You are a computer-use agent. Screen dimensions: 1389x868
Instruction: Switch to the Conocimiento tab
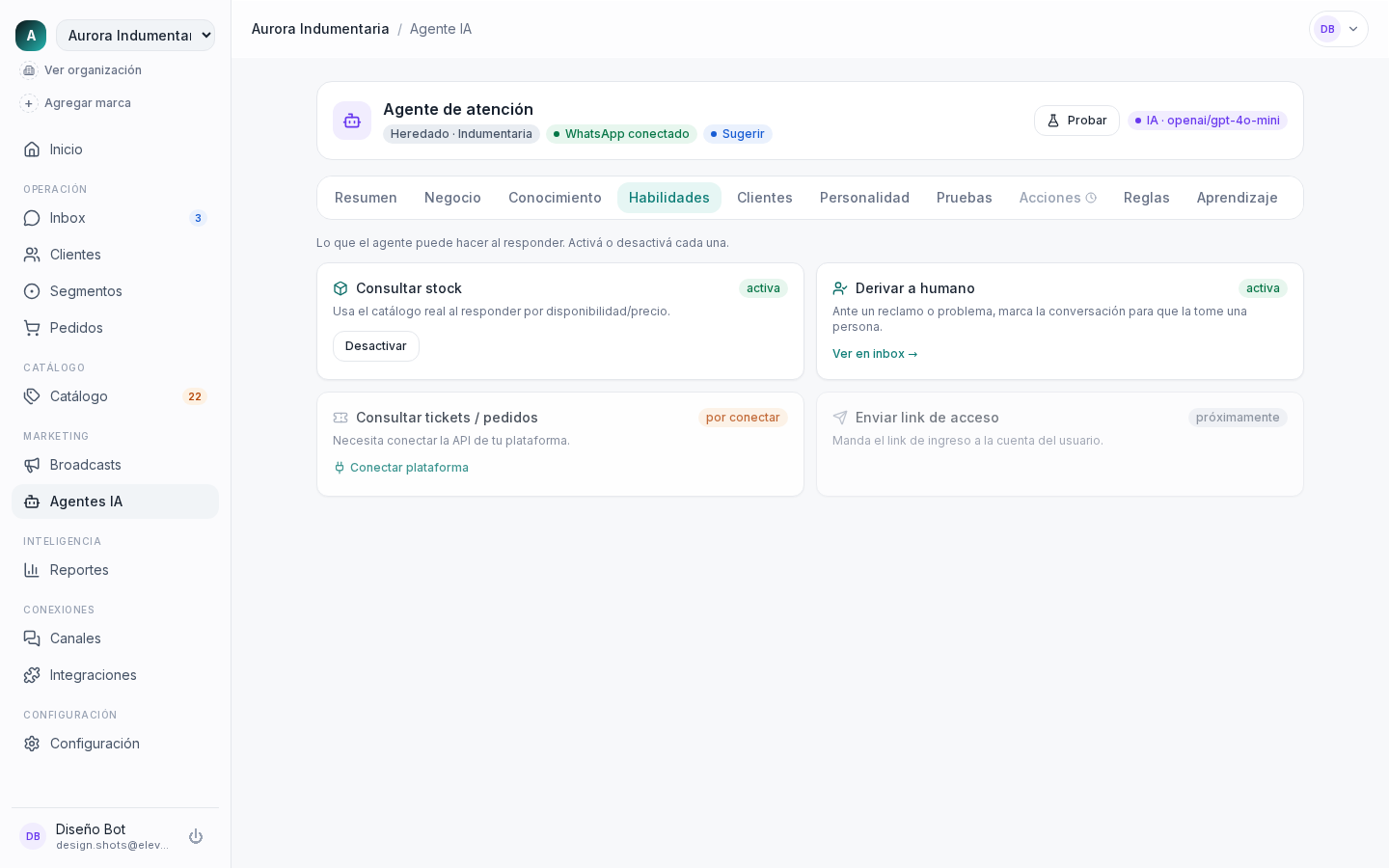[x=555, y=198]
